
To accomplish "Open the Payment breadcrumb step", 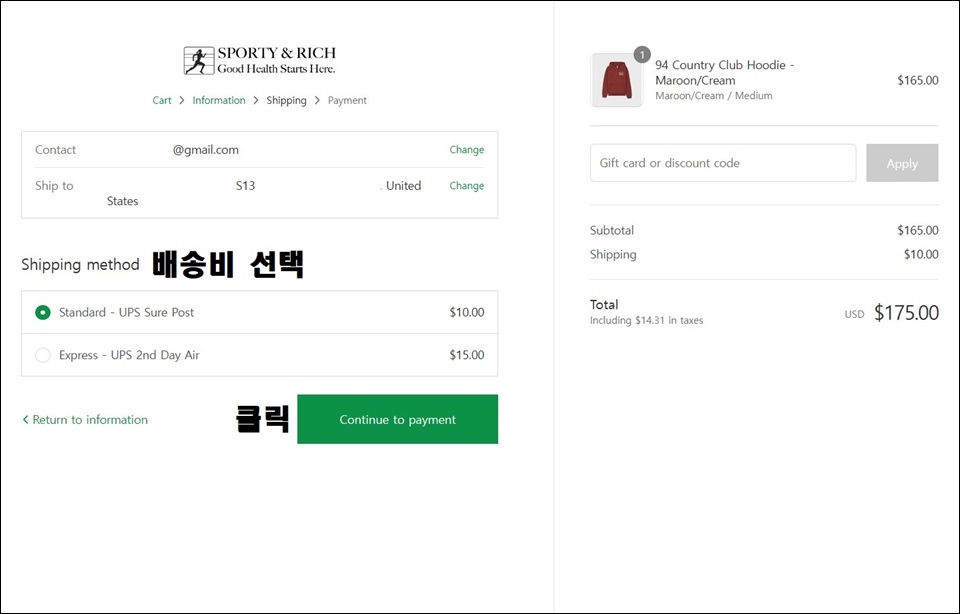I will (347, 100).
